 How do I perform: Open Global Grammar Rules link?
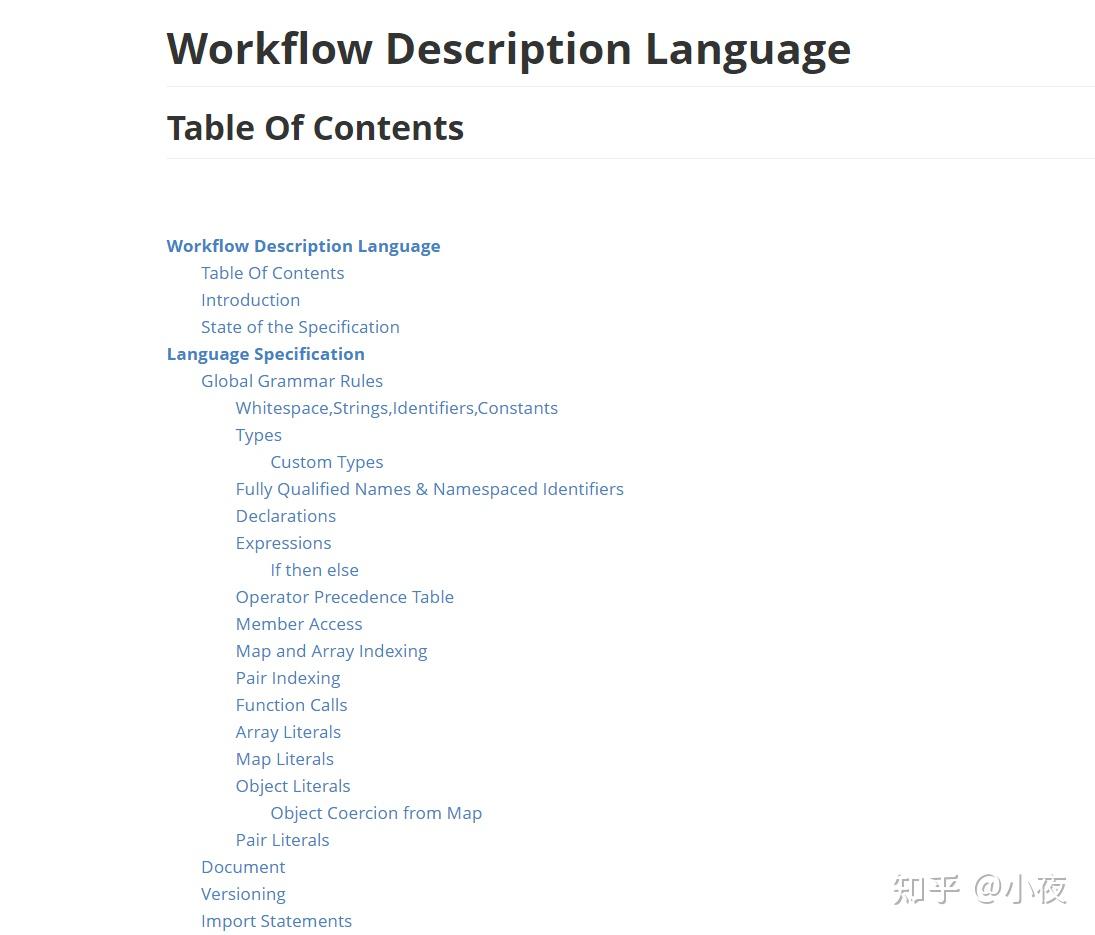292,381
